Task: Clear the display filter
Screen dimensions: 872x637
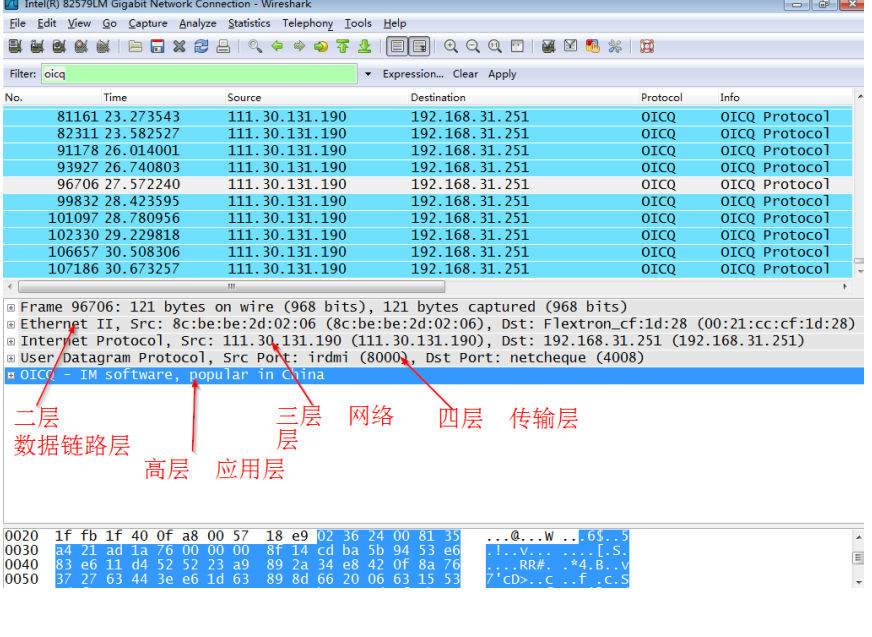Action: coord(465,74)
